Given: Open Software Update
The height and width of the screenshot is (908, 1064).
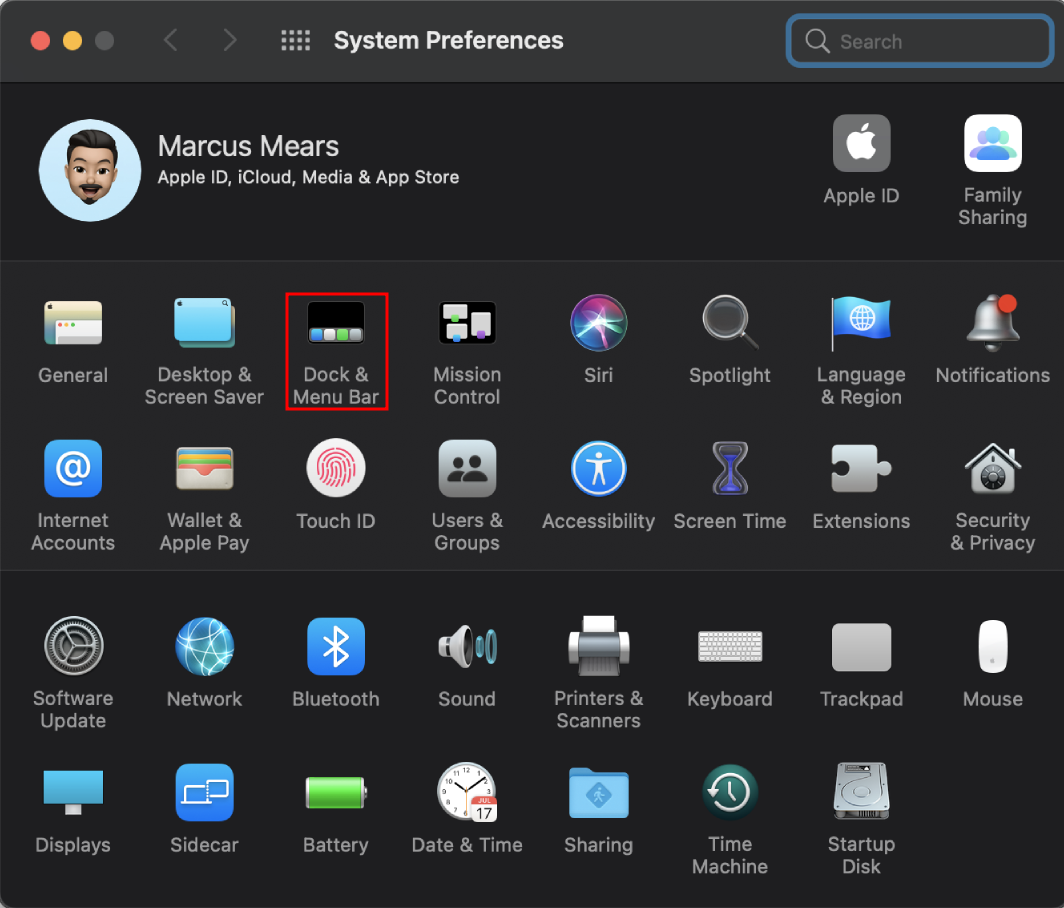Looking at the screenshot, I should pos(73,645).
